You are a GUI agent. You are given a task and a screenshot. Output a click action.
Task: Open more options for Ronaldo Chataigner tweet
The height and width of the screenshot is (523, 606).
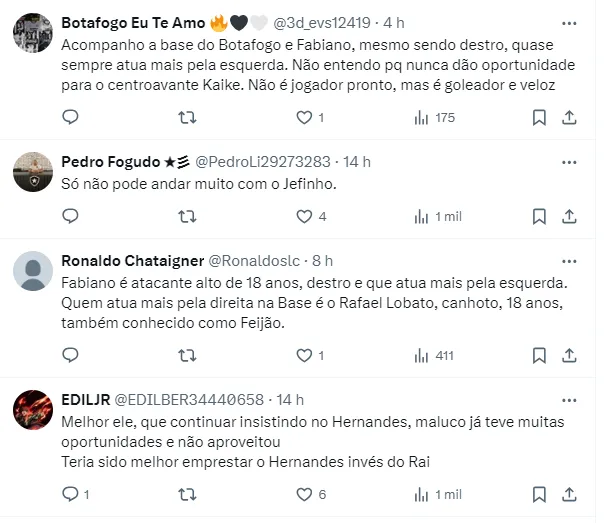click(x=569, y=260)
